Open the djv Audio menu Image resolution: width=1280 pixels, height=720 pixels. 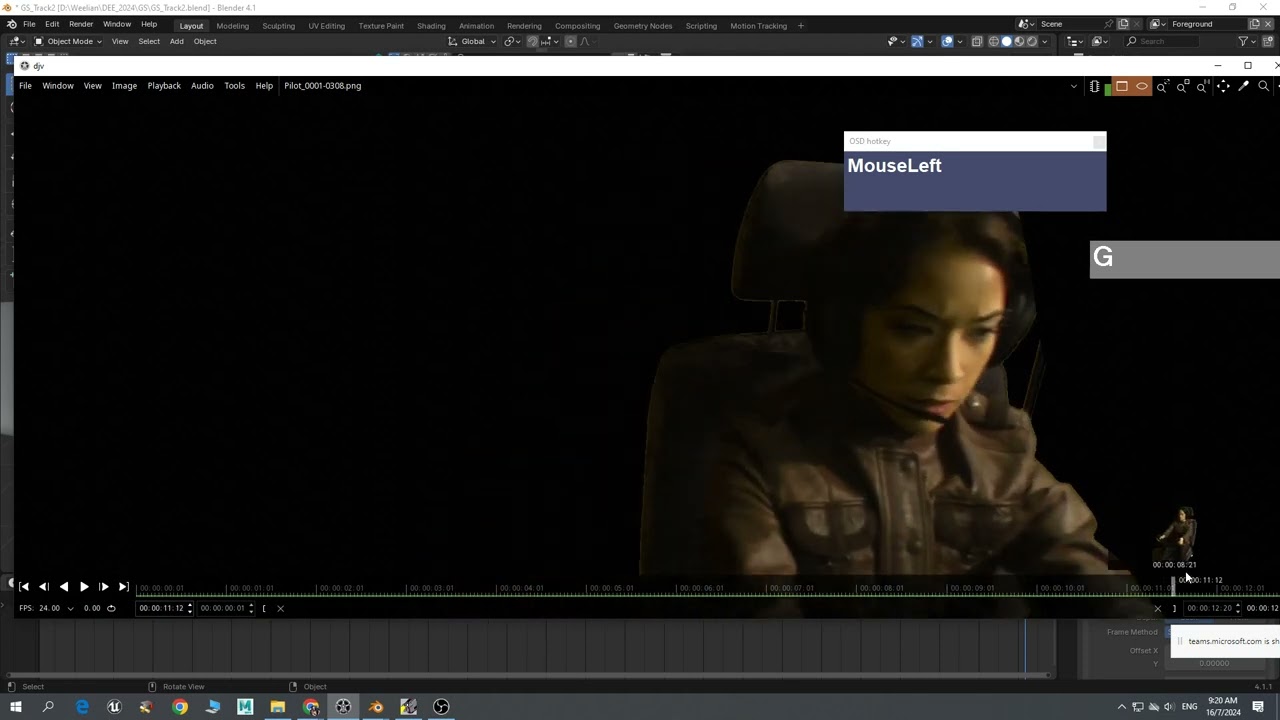pos(202,86)
